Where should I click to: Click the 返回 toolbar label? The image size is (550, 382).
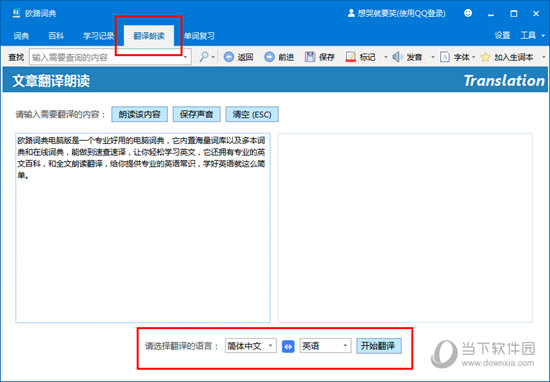(x=245, y=57)
